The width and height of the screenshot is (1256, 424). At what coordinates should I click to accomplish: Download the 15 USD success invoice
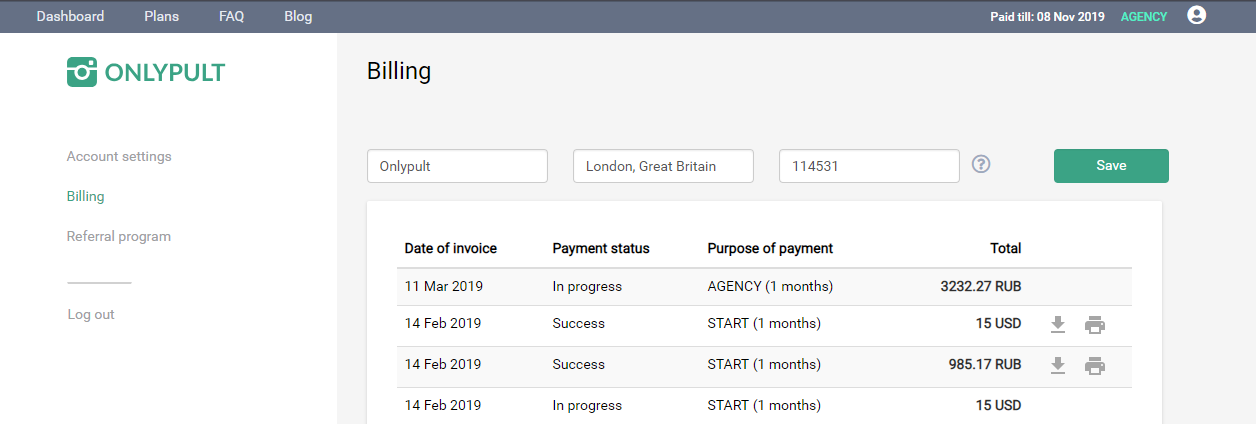coord(1058,324)
